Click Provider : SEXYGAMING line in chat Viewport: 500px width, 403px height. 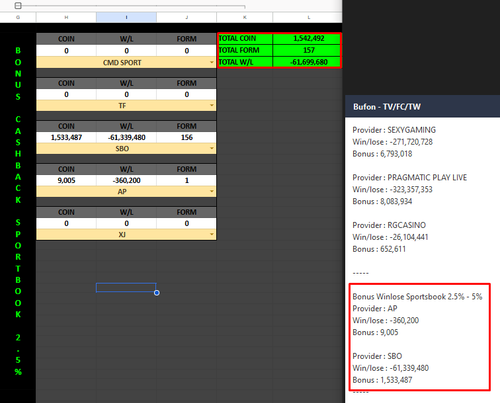tap(394, 130)
